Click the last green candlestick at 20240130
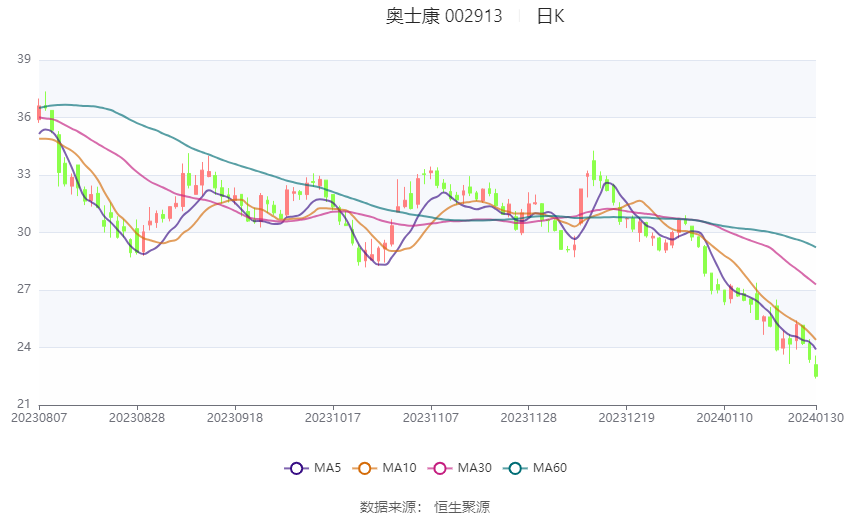This screenshot has width=850, height=517. (x=816, y=370)
